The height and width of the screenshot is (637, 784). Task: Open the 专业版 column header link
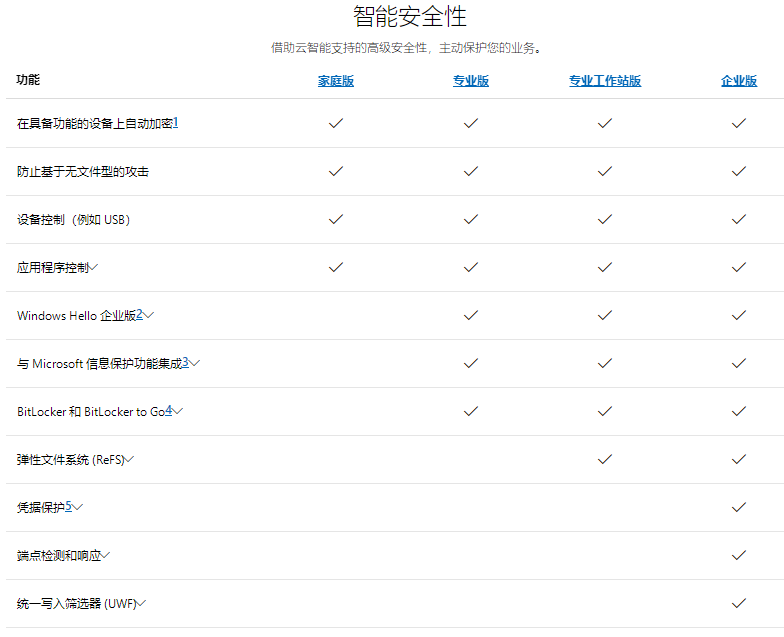470,81
